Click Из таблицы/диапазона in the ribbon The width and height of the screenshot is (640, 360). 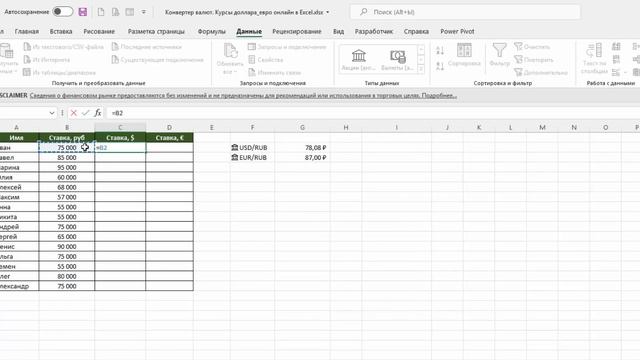(60, 72)
